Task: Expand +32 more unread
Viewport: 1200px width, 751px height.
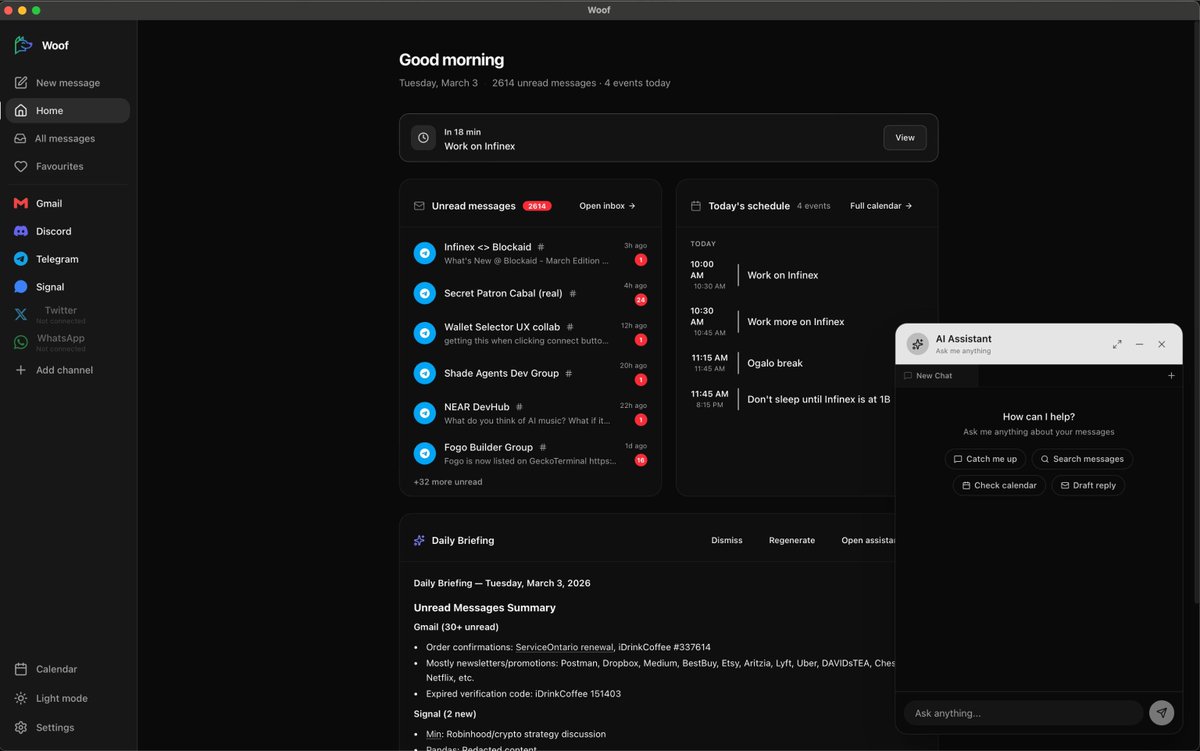Action: tap(448, 482)
